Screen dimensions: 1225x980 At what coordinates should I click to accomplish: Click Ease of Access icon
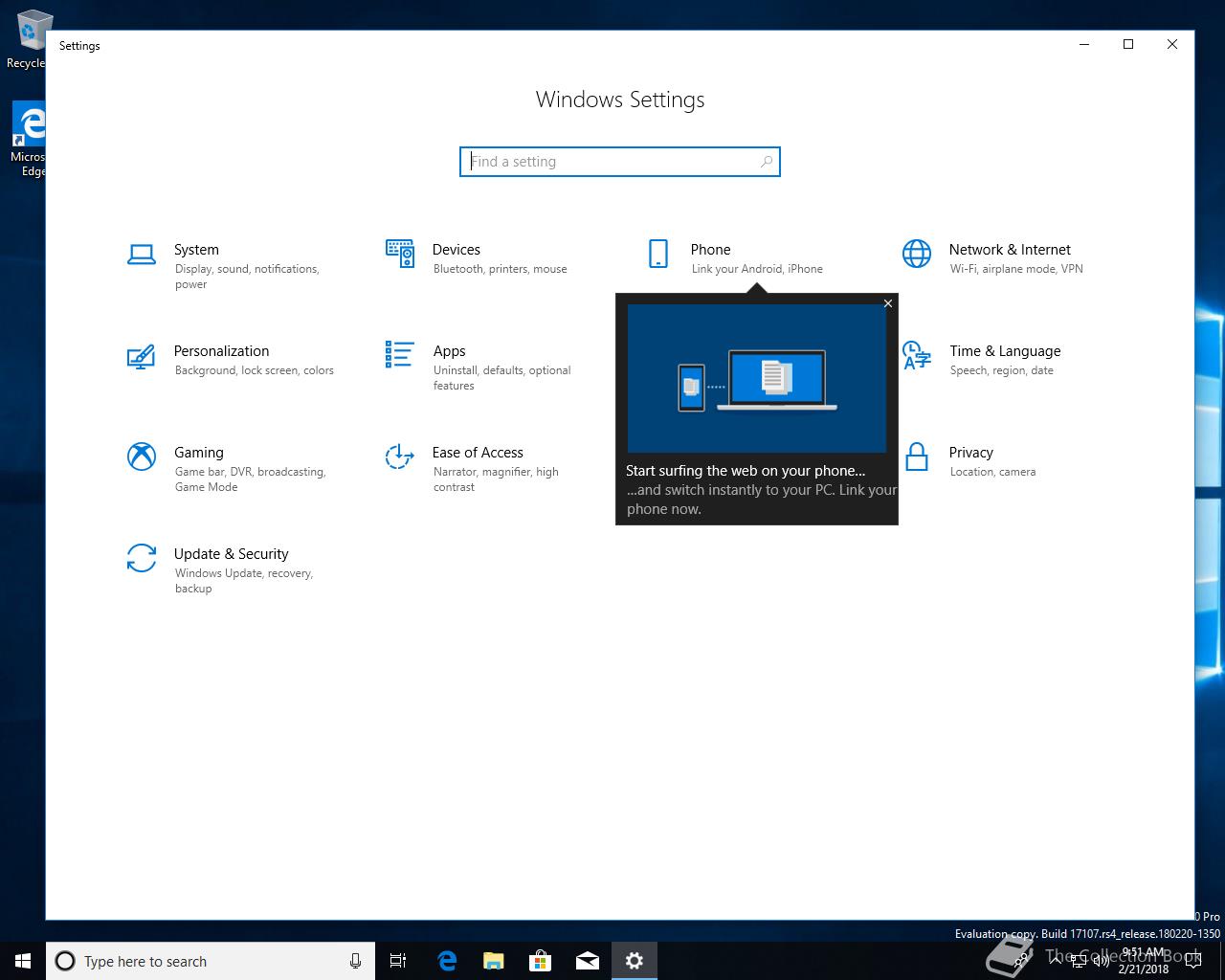pos(400,457)
